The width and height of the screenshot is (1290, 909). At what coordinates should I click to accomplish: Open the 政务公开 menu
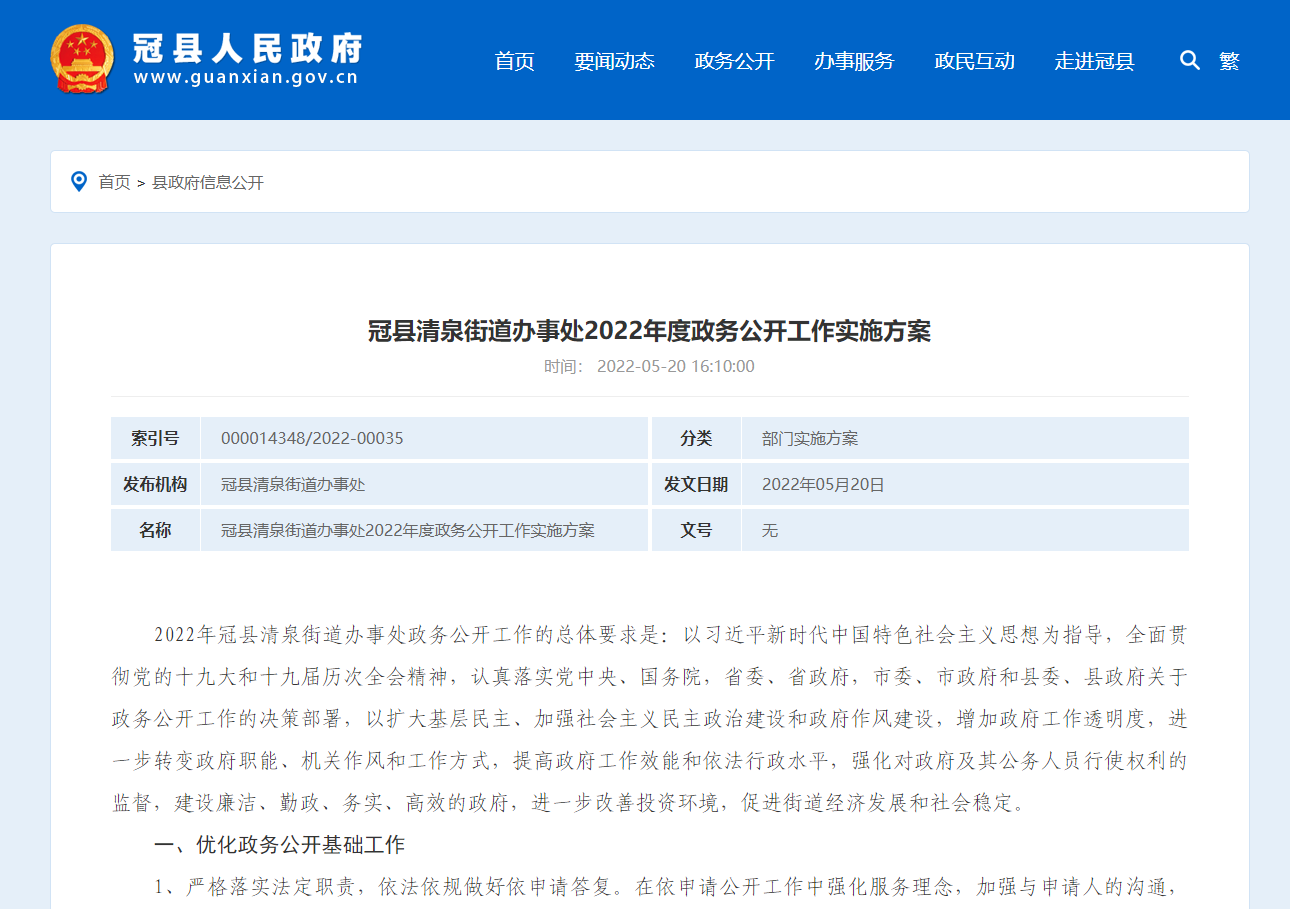[x=734, y=61]
